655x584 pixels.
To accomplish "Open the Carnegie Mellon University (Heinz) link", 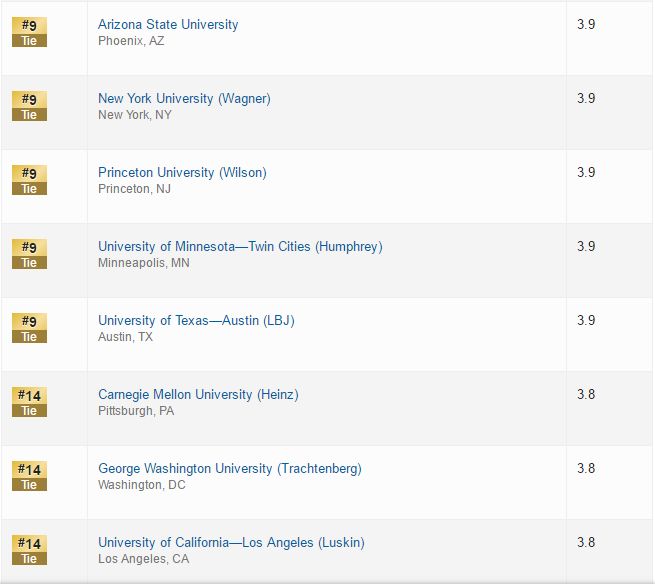I will coord(198,394).
